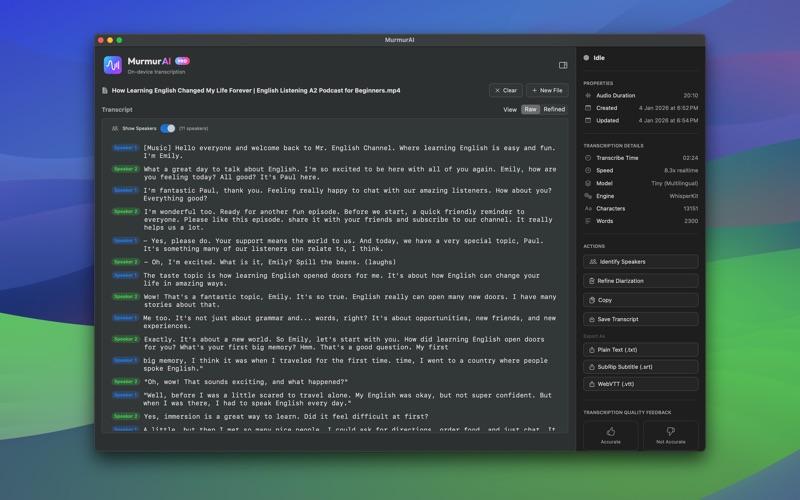This screenshot has width=800, height=500.
Task: Click the thumbs up Accurate icon
Action: pos(611,431)
